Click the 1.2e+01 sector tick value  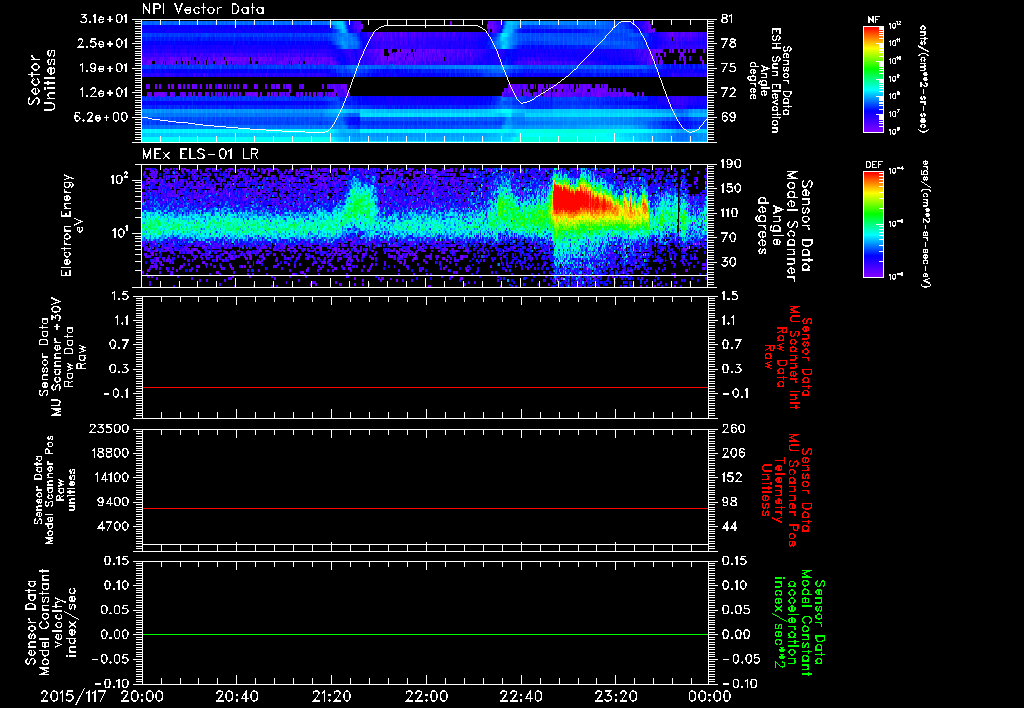tap(105, 92)
